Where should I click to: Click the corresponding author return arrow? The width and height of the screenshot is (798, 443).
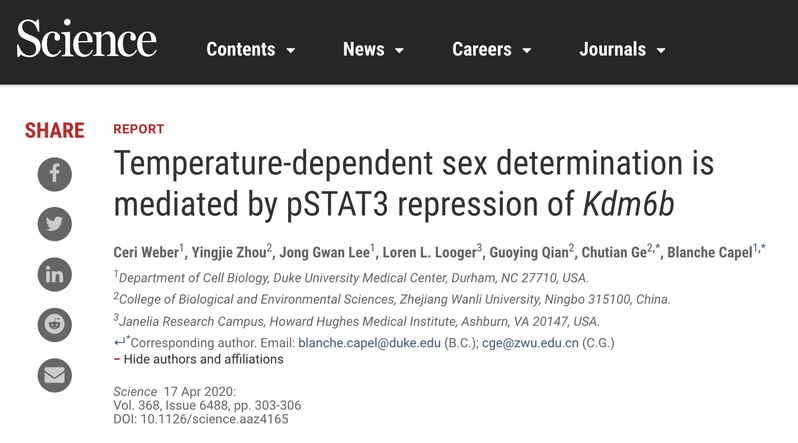click(119, 342)
